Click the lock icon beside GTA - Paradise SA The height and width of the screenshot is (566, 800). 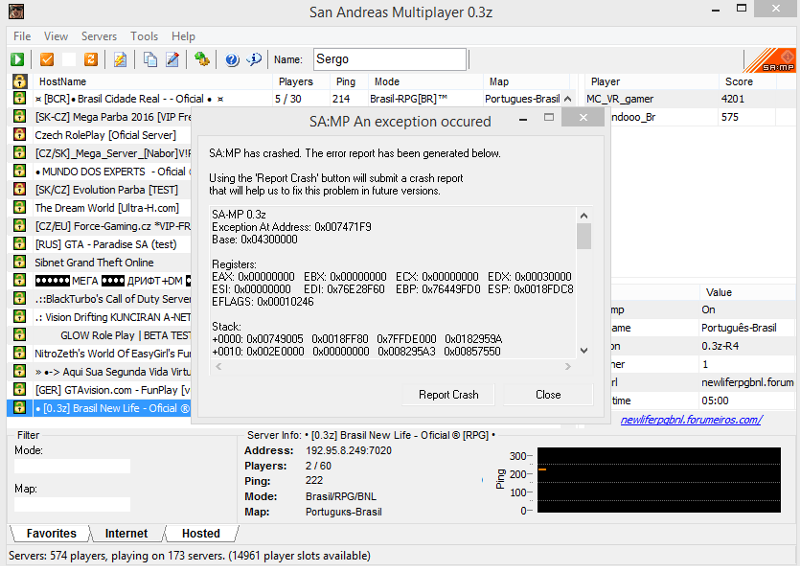[19, 244]
